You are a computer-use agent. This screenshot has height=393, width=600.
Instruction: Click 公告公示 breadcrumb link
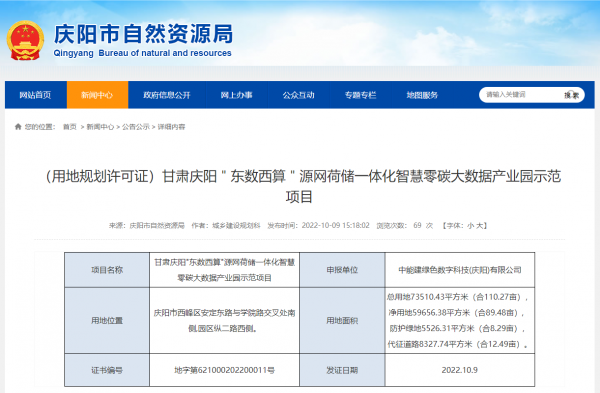point(135,127)
